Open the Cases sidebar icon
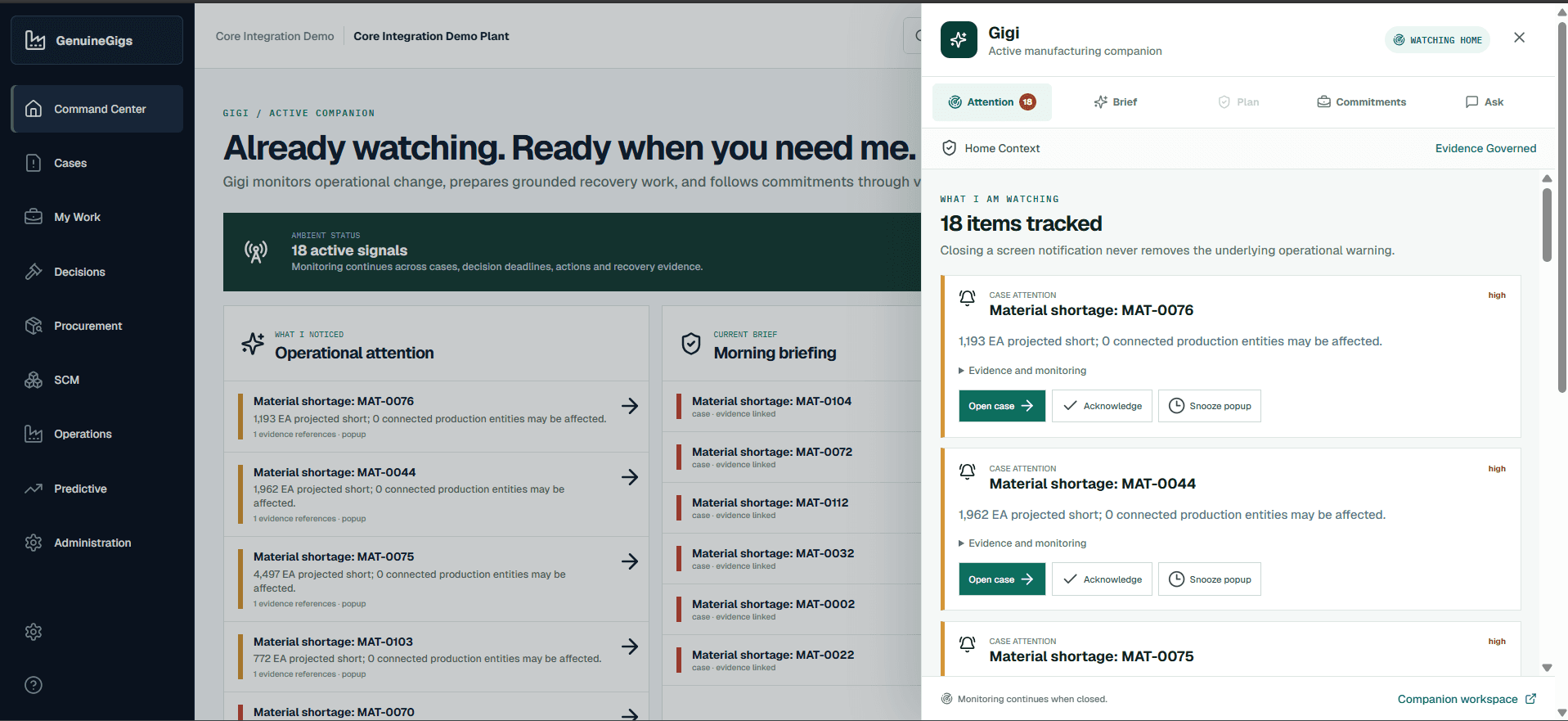Screen dimensions: 1568x721 (34, 163)
